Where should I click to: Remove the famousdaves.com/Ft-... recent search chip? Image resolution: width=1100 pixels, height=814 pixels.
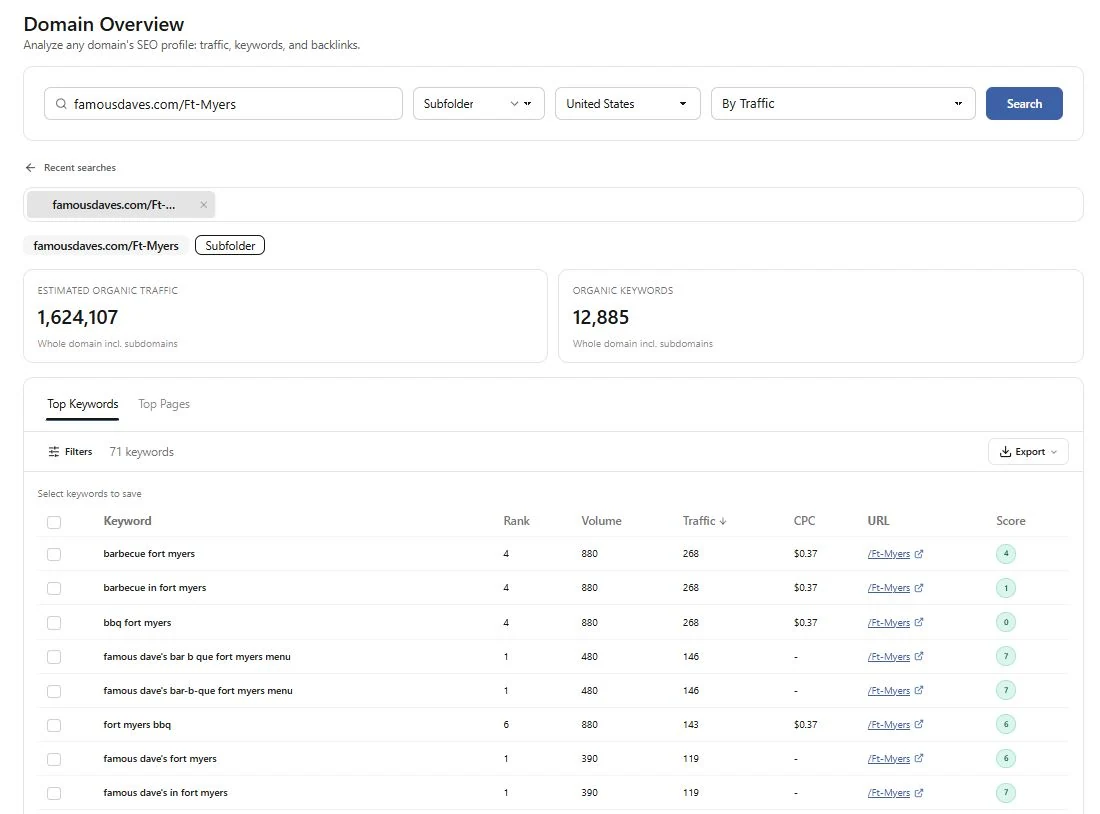click(x=203, y=205)
